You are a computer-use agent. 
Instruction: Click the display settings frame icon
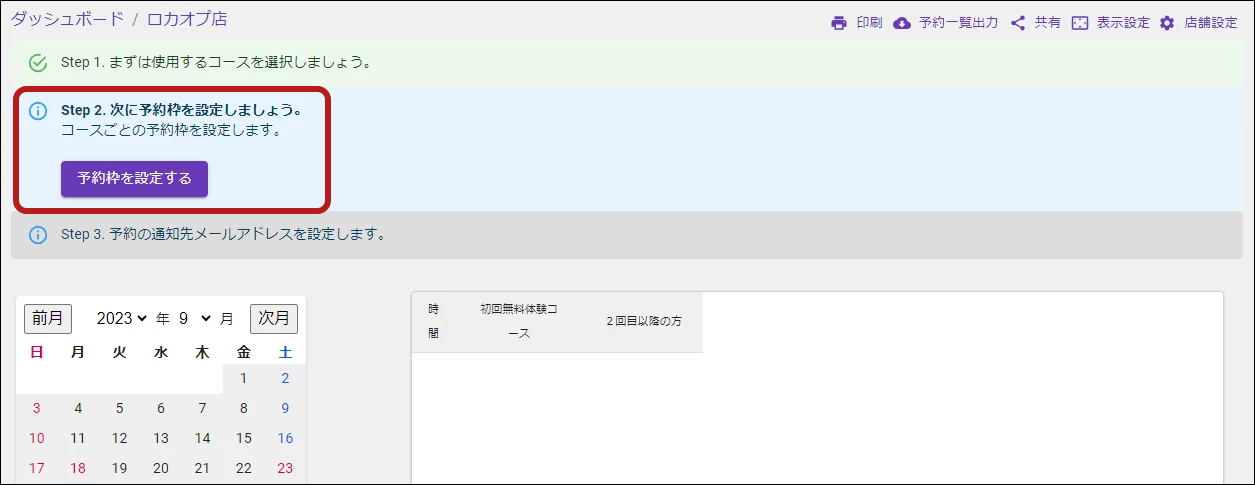click(1080, 23)
